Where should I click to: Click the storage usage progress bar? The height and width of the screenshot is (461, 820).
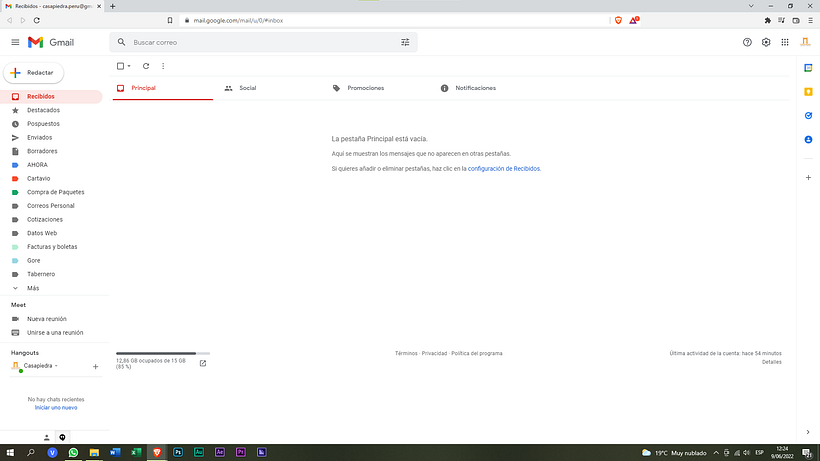163,353
